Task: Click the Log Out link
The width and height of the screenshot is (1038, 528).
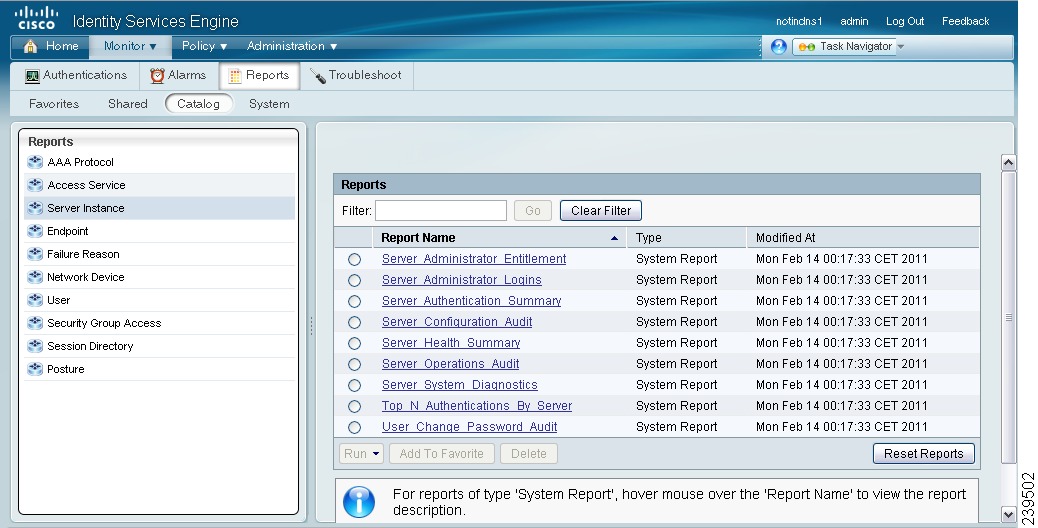Action: [x=905, y=21]
